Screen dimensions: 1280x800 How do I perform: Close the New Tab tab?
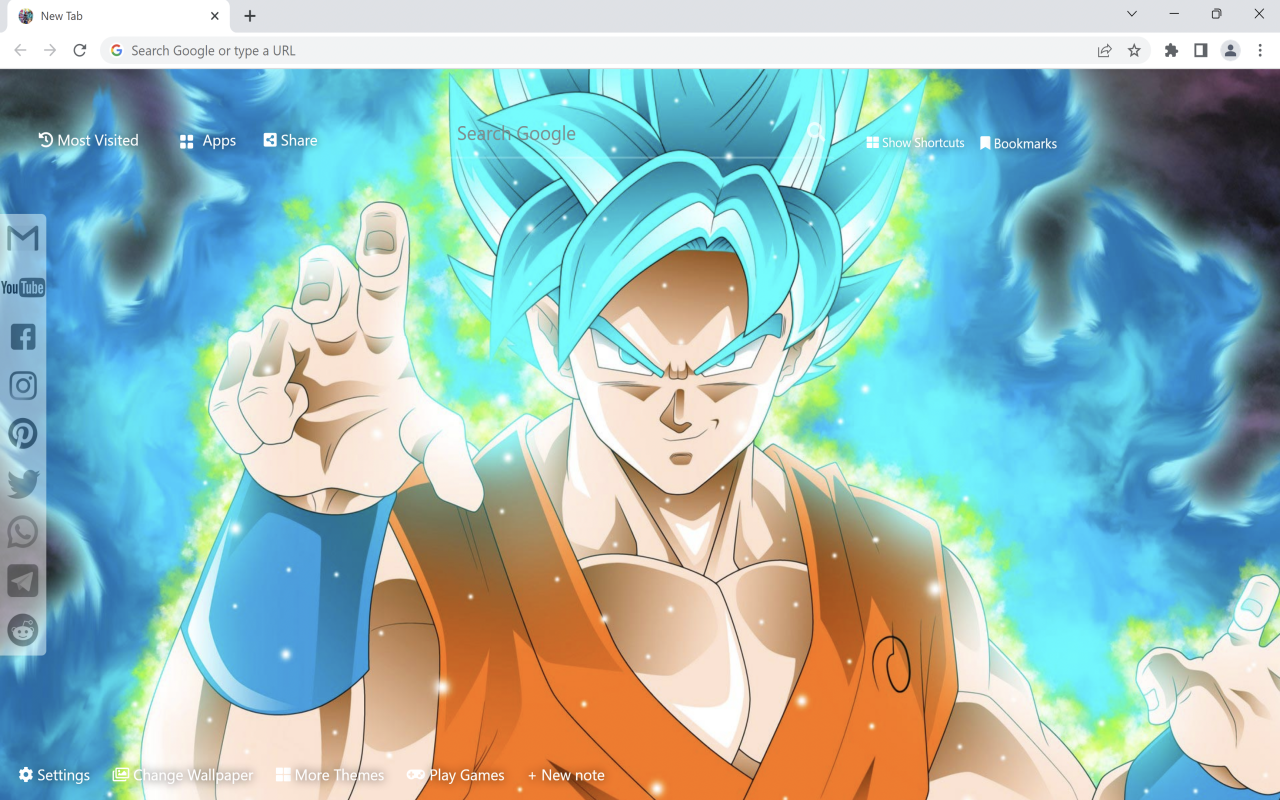tap(215, 16)
